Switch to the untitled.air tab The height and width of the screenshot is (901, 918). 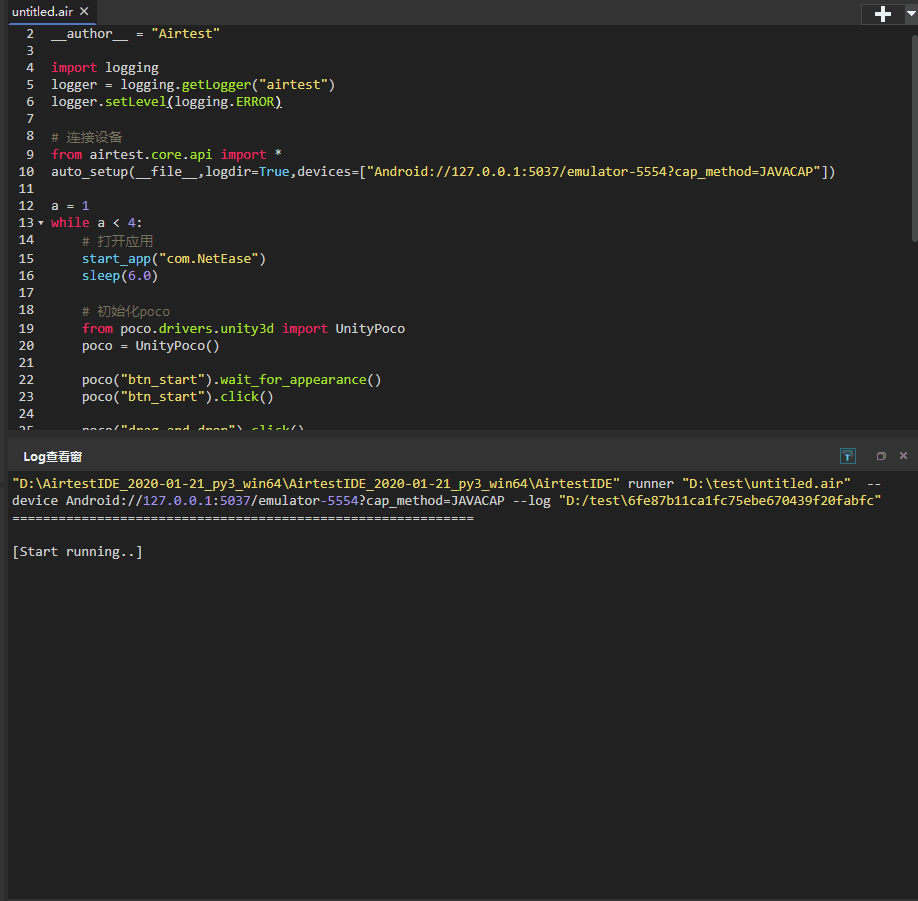click(x=42, y=12)
